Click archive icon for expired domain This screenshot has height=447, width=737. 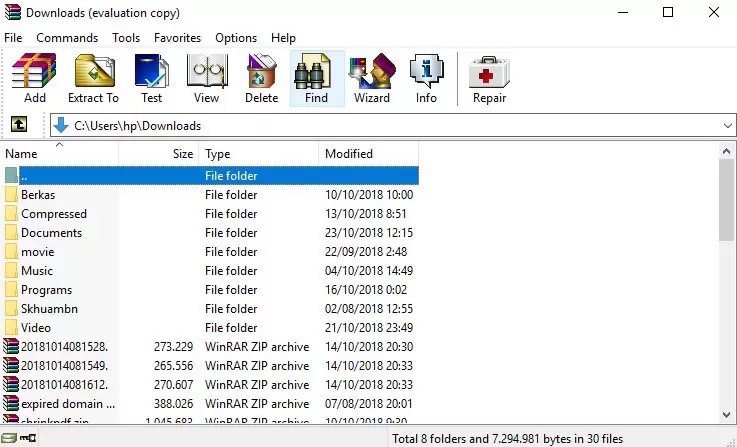(11, 403)
